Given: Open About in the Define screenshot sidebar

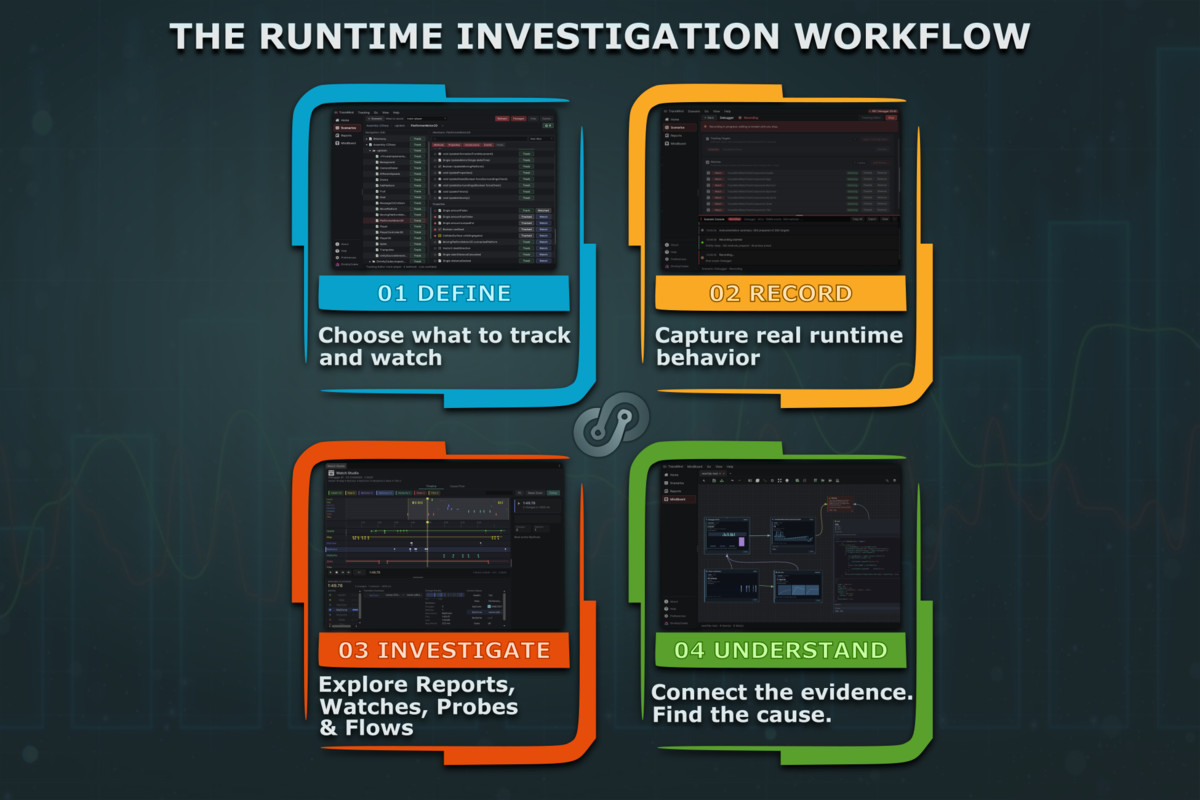Looking at the screenshot, I should (343, 244).
